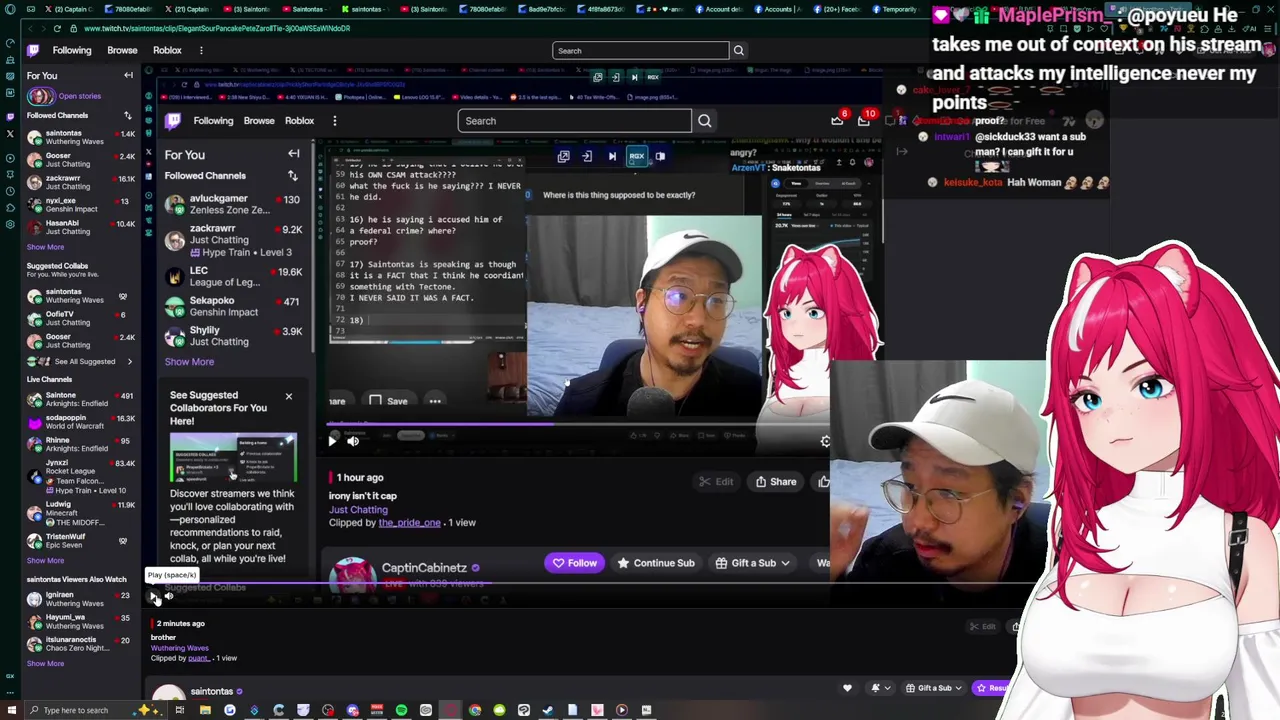Expand Show More under outer Followed Channels

pos(45,247)
